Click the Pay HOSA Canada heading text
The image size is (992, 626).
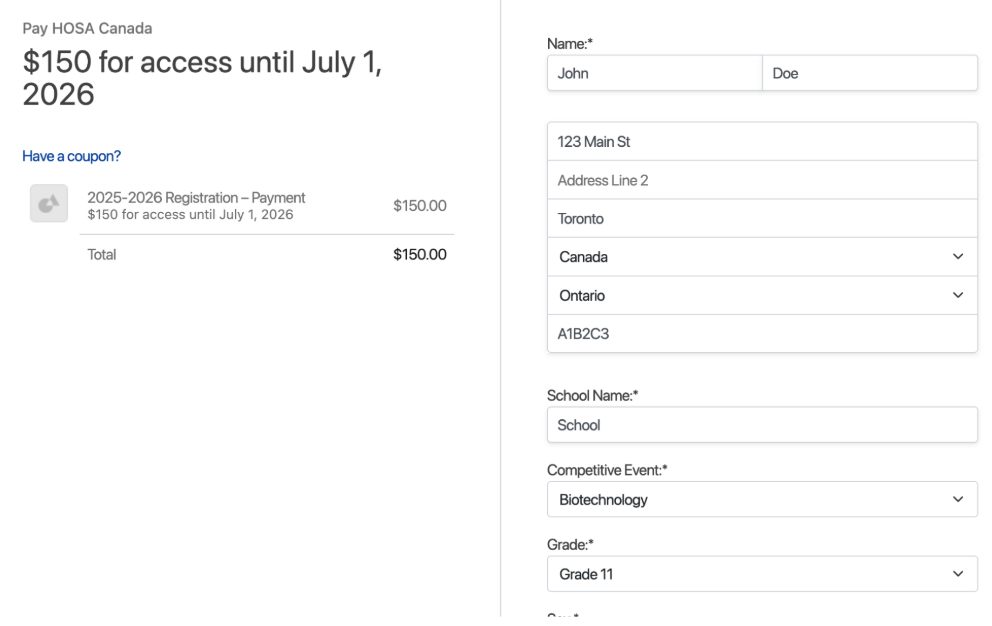point(87,28)
